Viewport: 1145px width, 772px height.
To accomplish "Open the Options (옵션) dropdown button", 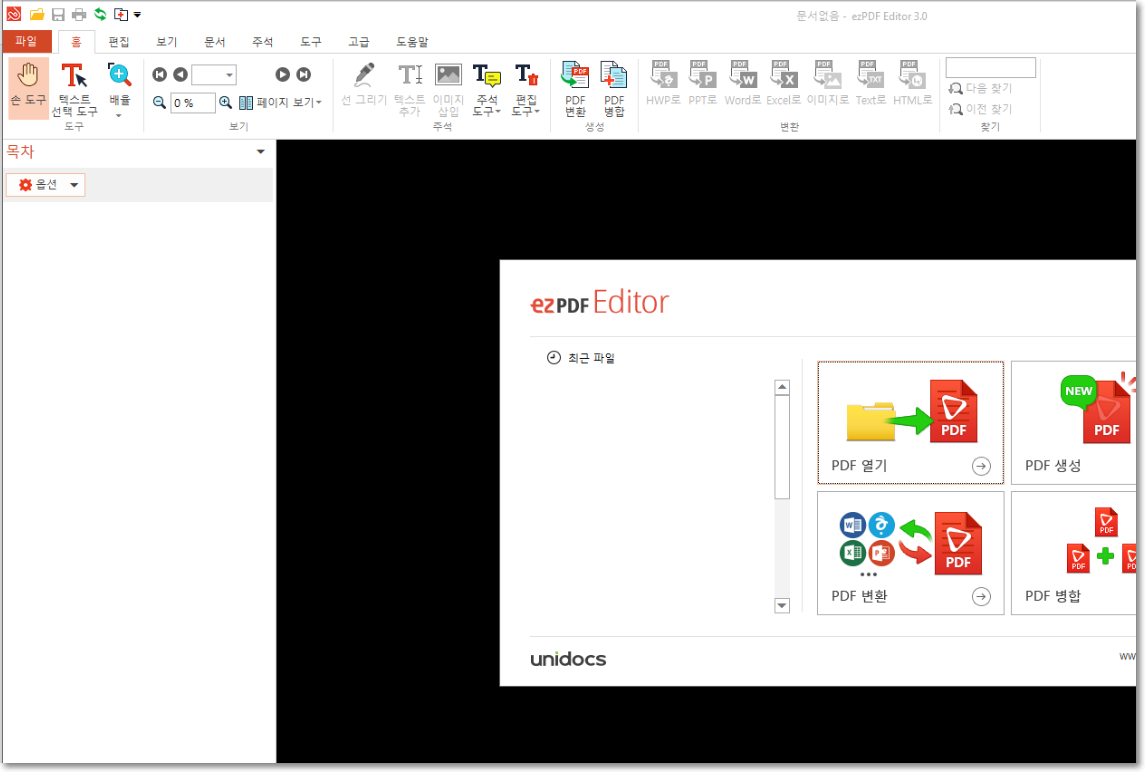I will coord(46,185).
